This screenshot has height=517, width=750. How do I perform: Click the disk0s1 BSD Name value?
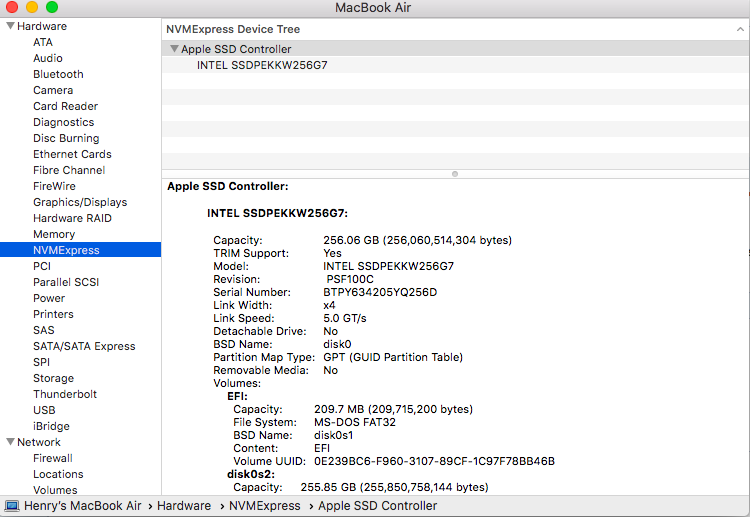point(333,435)
